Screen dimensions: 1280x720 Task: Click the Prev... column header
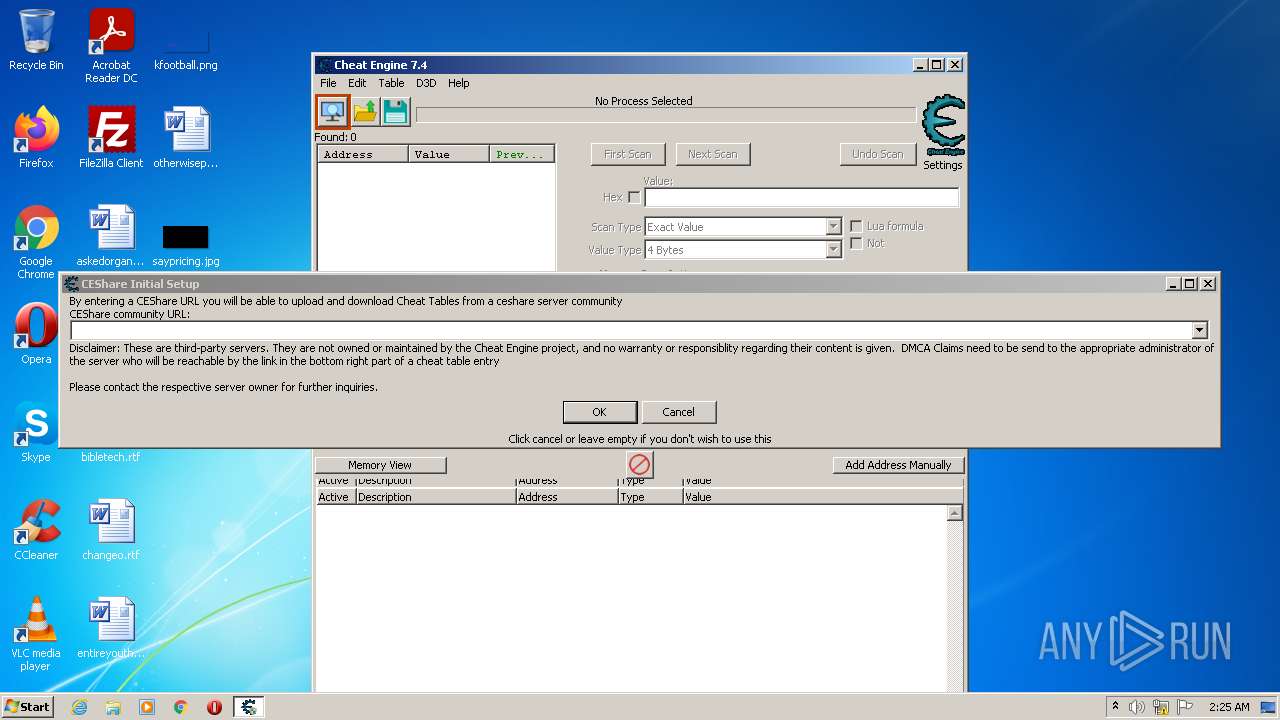coord(522,154)
